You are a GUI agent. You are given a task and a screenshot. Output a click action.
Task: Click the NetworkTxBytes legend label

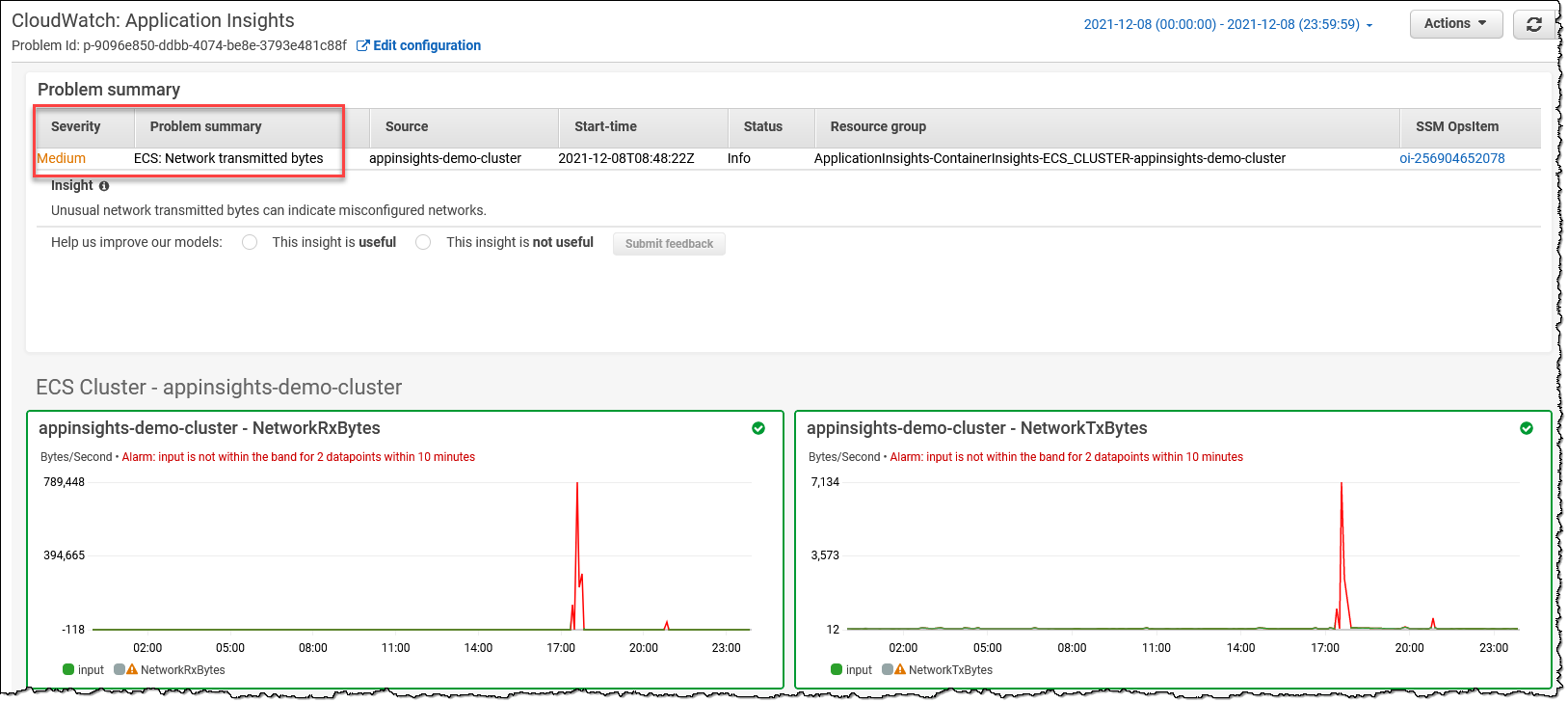pos(950,670)
